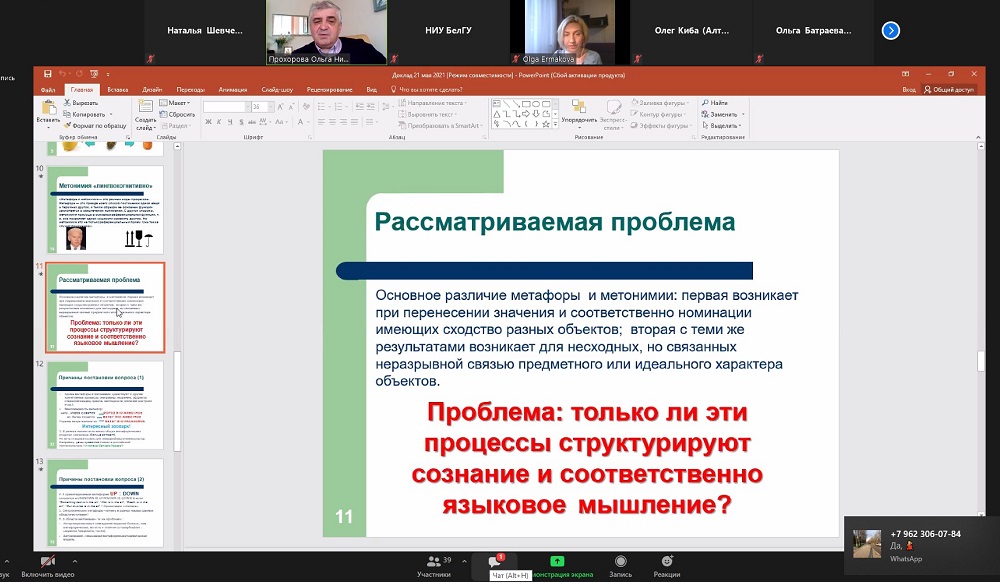Toggle italic formatting (К)
This screenshot has height=582, width=1000.
pos(218,120)
